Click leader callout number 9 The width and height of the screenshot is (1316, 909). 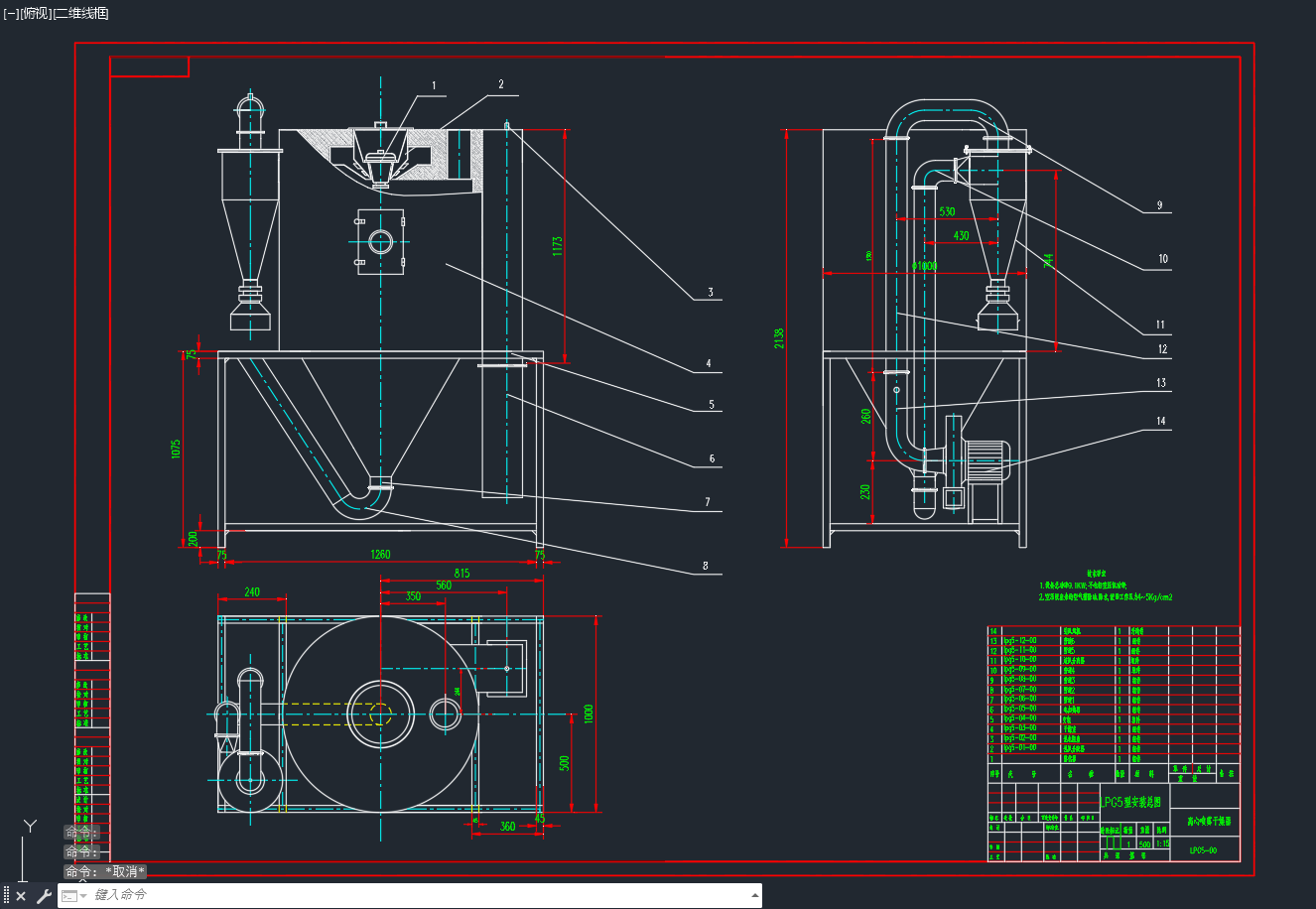pyautogui.click(x=1158, y=205)
